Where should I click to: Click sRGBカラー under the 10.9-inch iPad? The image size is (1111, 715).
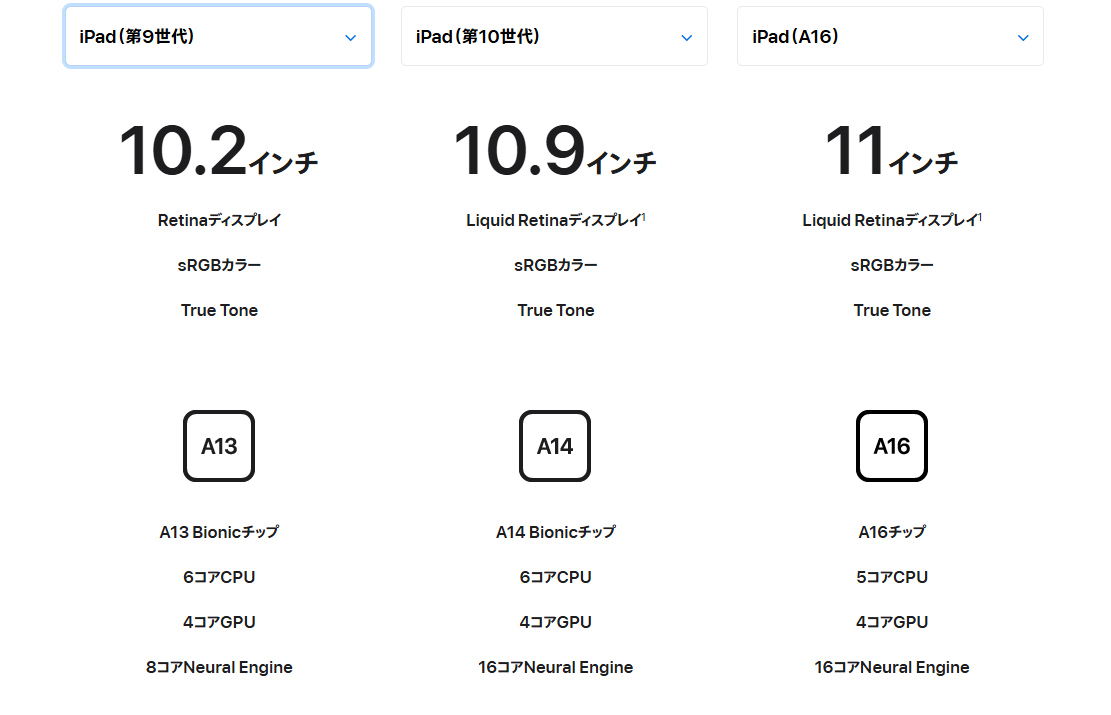555,265
